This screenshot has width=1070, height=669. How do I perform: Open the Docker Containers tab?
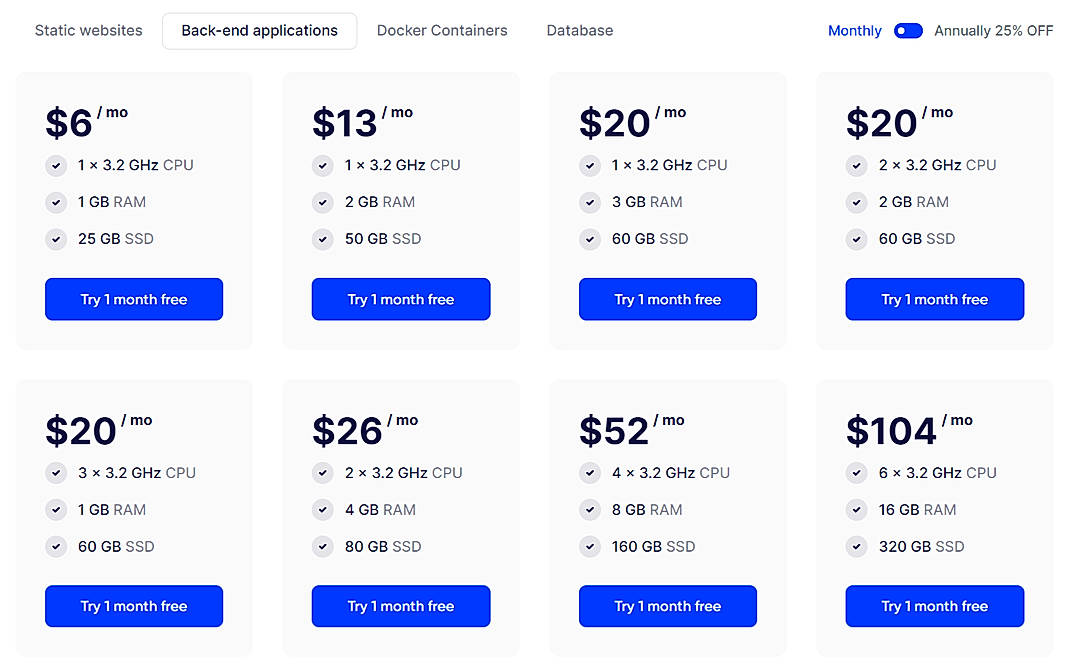coord(442,30)
